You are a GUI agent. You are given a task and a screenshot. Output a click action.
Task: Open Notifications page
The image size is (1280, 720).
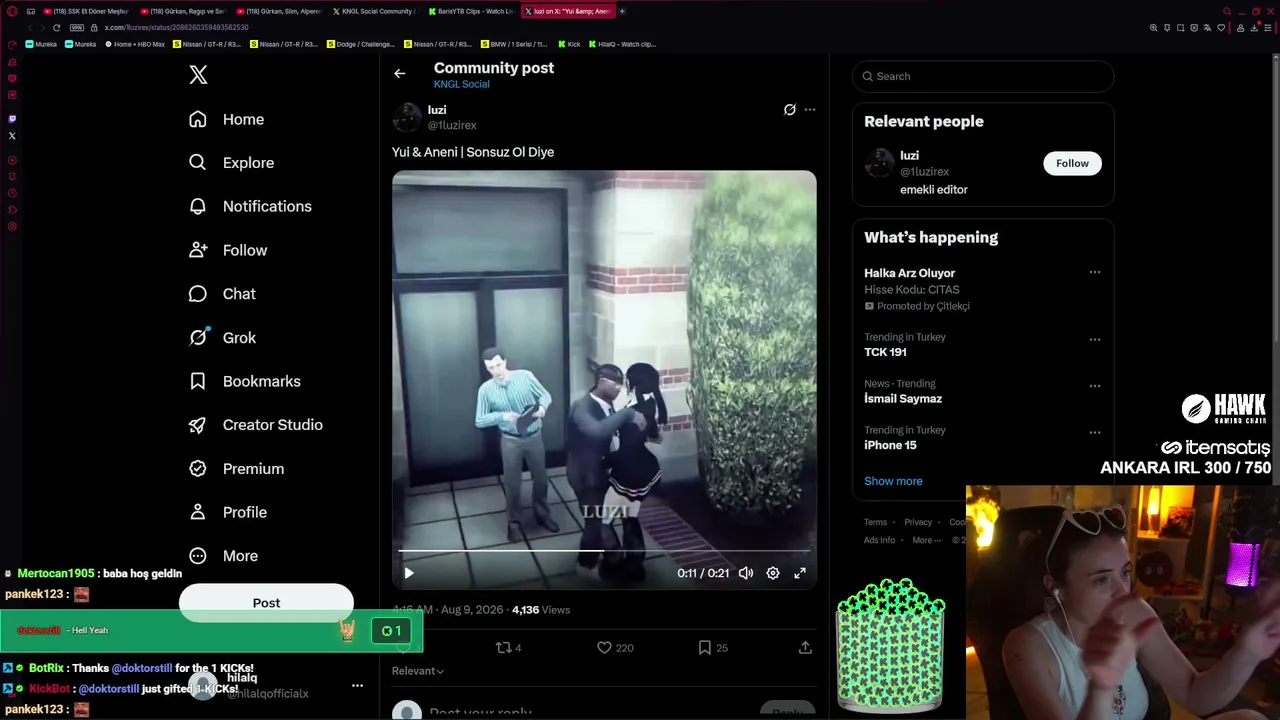[250, 206]
